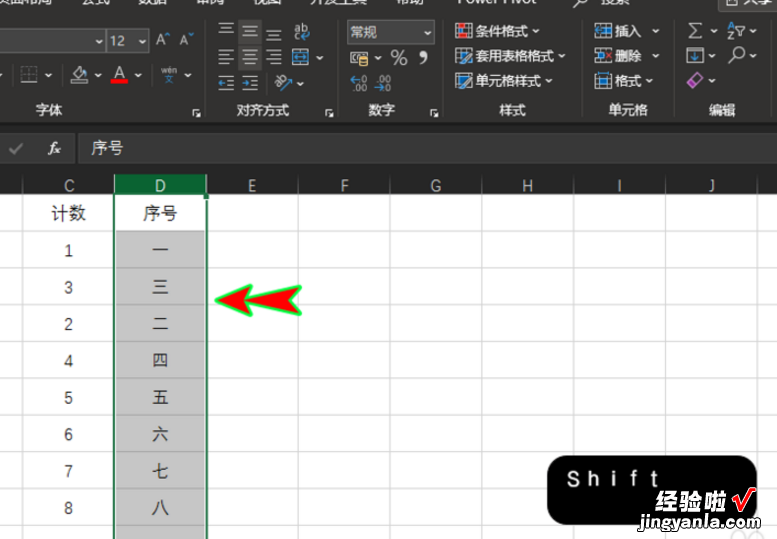Select column E header

point(252,186)
